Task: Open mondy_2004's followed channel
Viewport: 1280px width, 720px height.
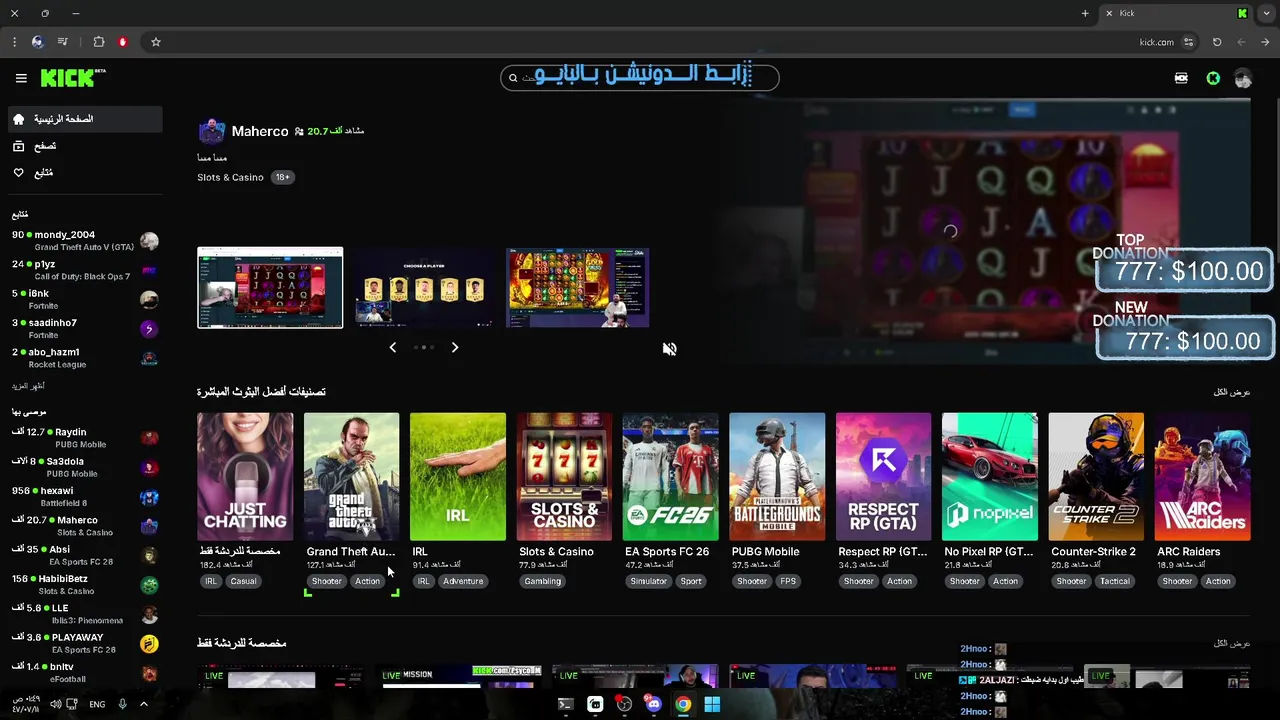Action: (84, 241)
